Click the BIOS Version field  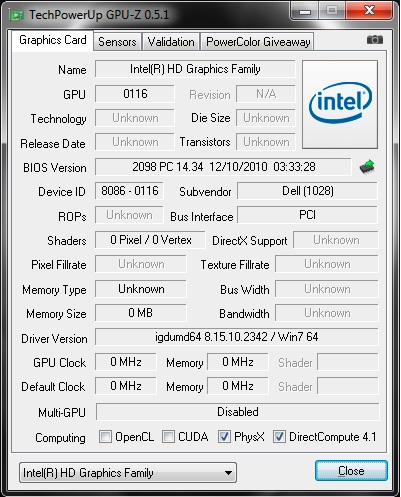pos(223,167)
